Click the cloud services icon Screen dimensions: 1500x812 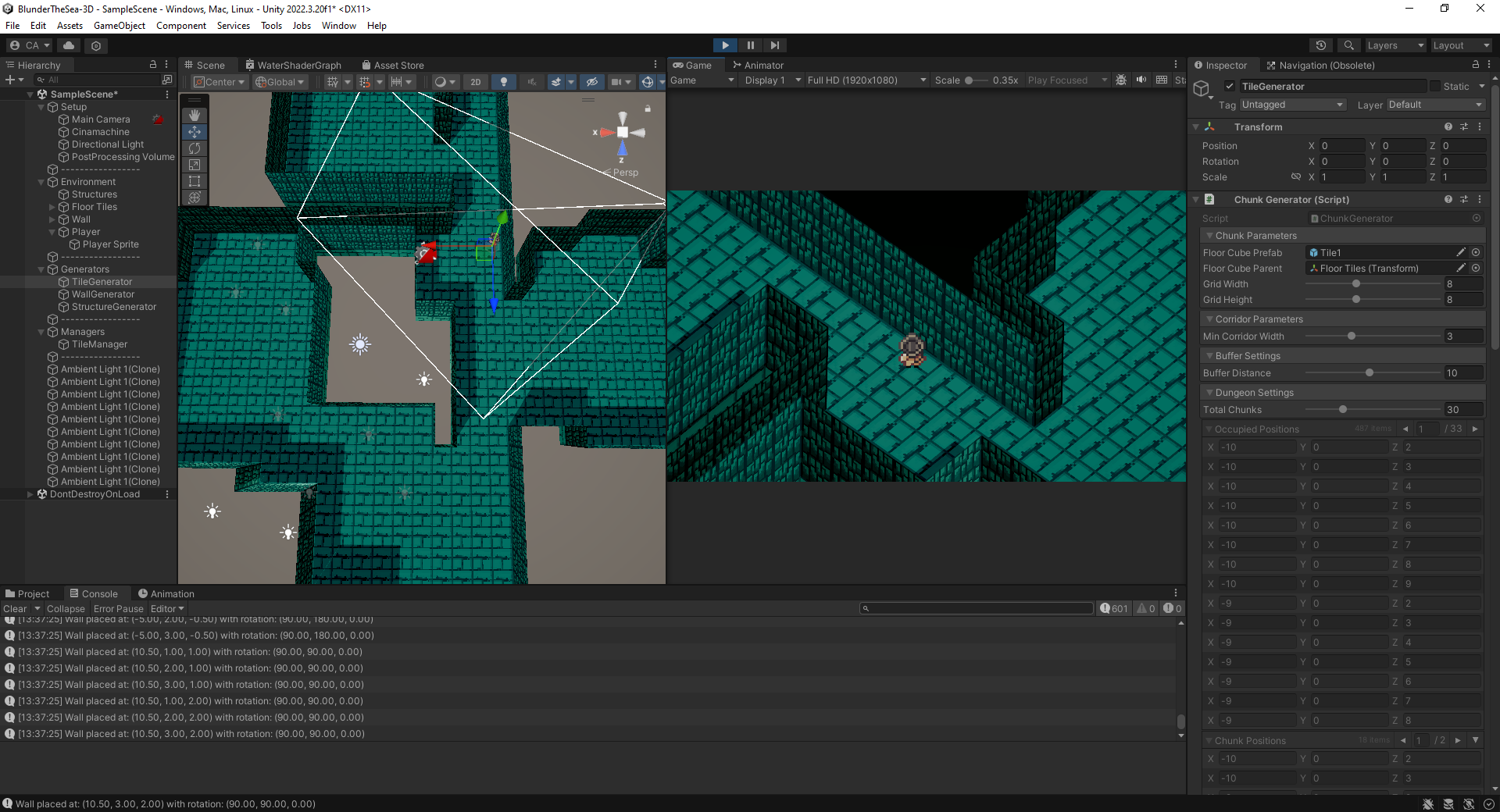coord(69,45)
